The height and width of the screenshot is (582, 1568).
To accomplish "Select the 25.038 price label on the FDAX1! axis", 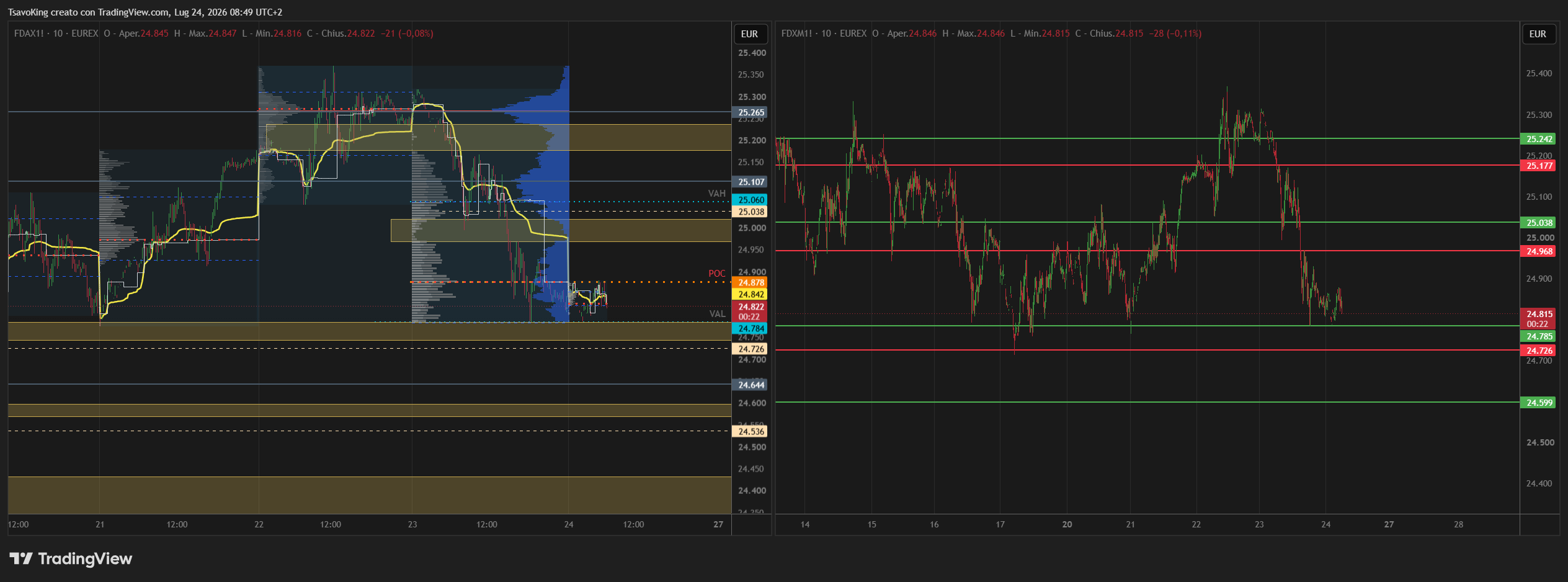I will (750, 212).
